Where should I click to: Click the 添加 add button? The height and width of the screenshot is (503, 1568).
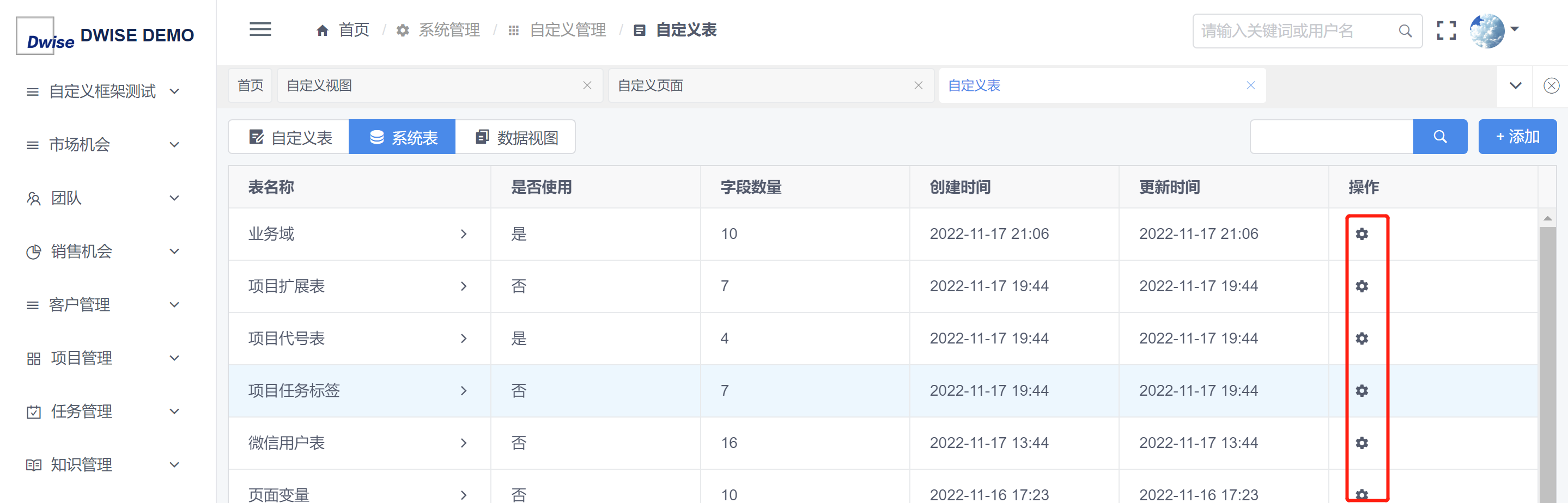1517,137
